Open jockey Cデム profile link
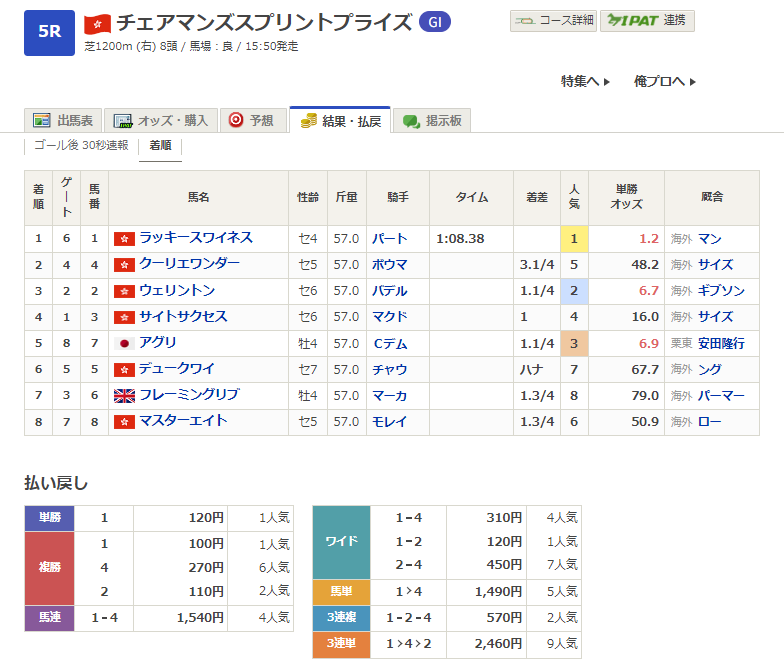The height and width of the screenshot is (665, 784). tap(390, 343)
